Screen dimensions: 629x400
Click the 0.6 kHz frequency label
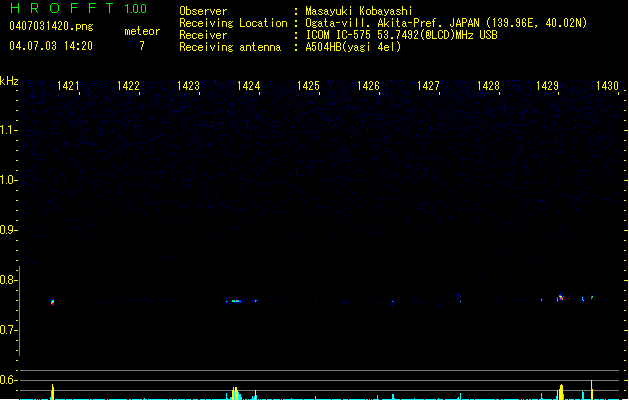(8, 380)
